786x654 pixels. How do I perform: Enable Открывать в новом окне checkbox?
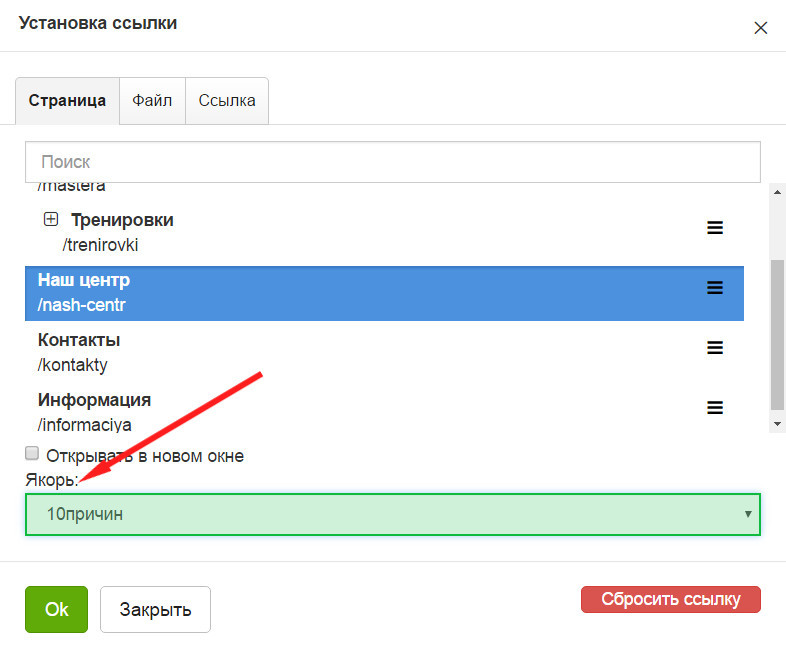tap(32, 453)
